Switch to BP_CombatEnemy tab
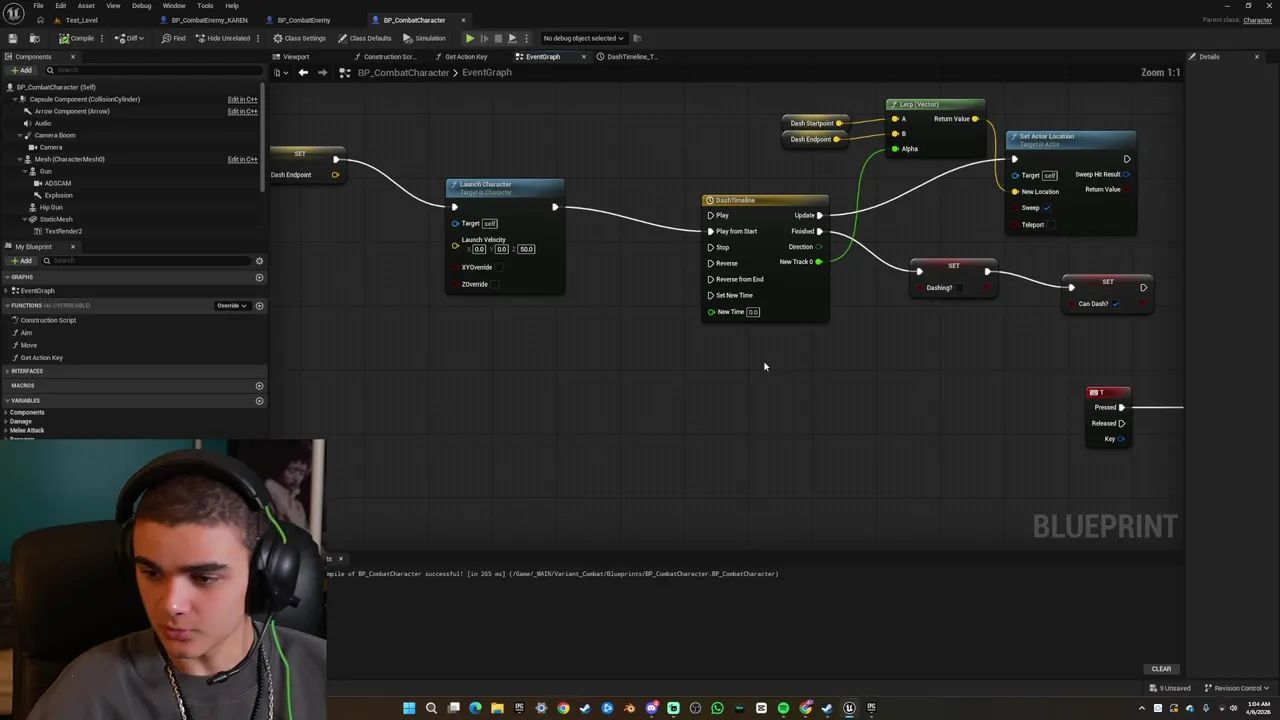This screenshot has width=1280, height=720. [x=303, y=20]
